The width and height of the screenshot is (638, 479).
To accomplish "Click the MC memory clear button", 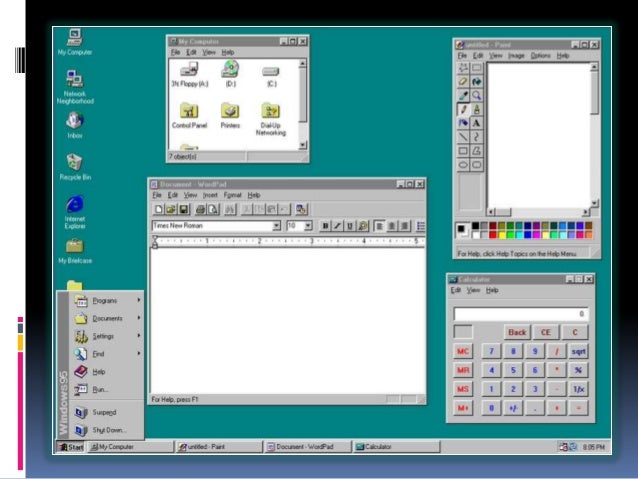I will [x=463, y=352].
